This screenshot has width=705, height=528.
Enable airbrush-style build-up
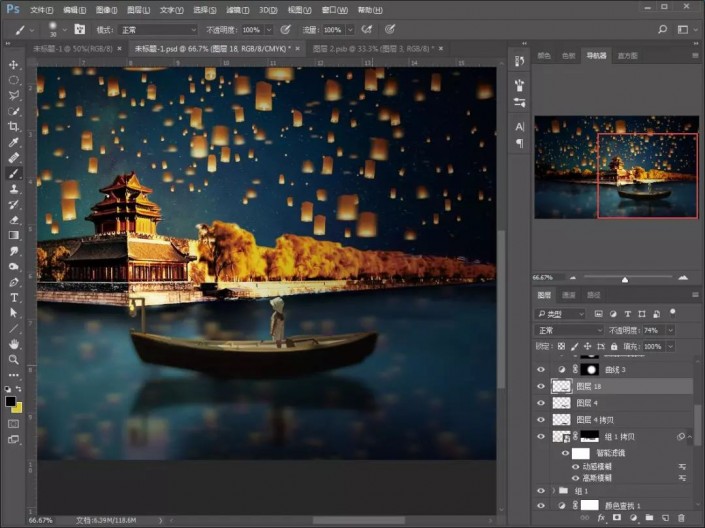pyautogui.click(x=367, y=29)
